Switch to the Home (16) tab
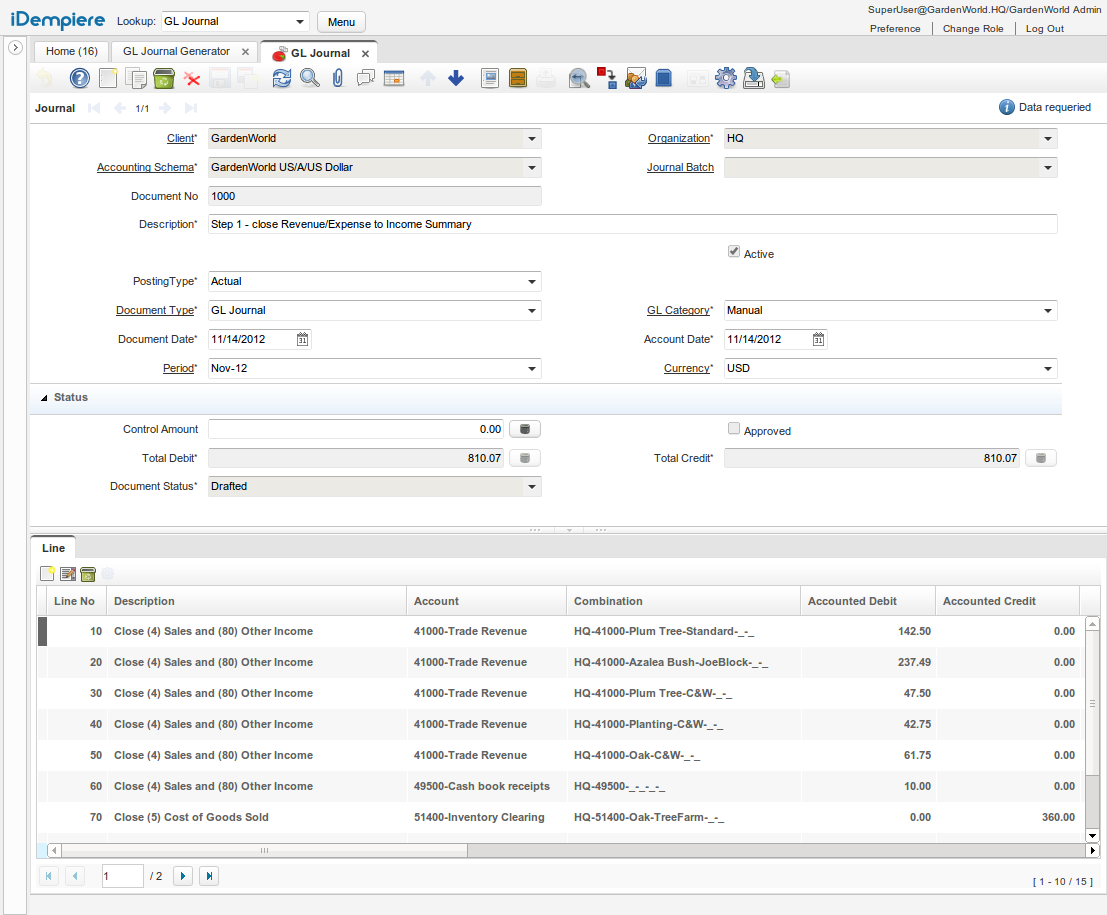 (x=72, y=51)
